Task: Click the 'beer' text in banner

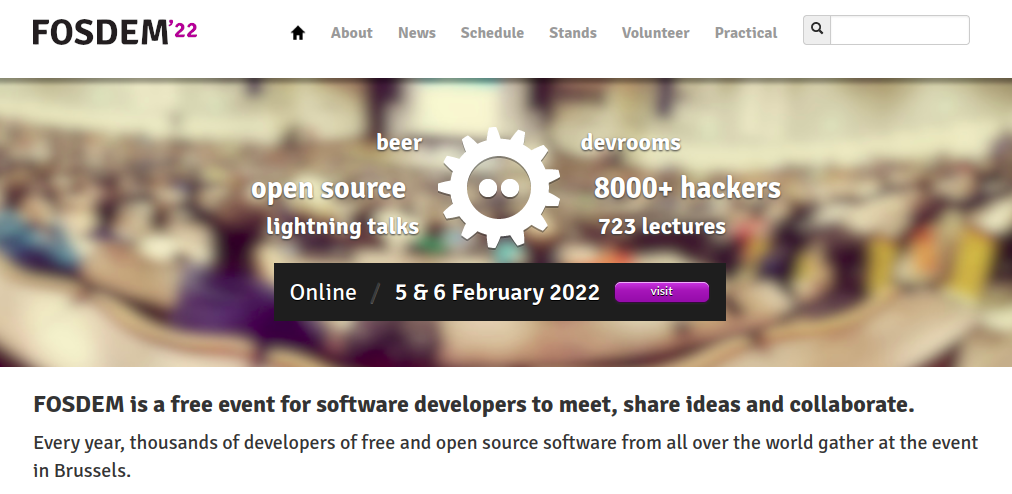Action: (x=399, y=142)
